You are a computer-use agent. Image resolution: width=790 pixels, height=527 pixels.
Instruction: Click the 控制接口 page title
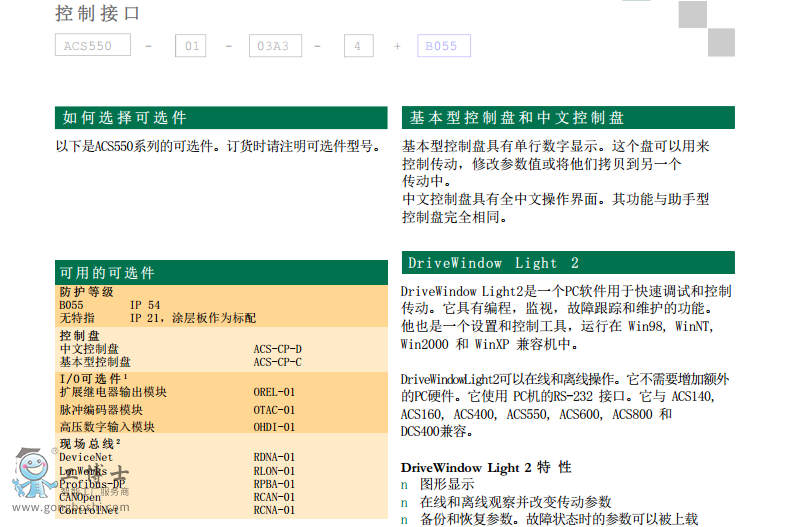97,14
